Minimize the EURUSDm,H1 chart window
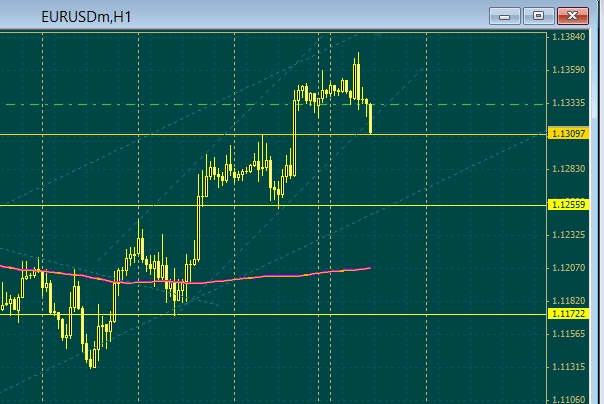This screenshot has height=404, width=604. coord(505,16)
